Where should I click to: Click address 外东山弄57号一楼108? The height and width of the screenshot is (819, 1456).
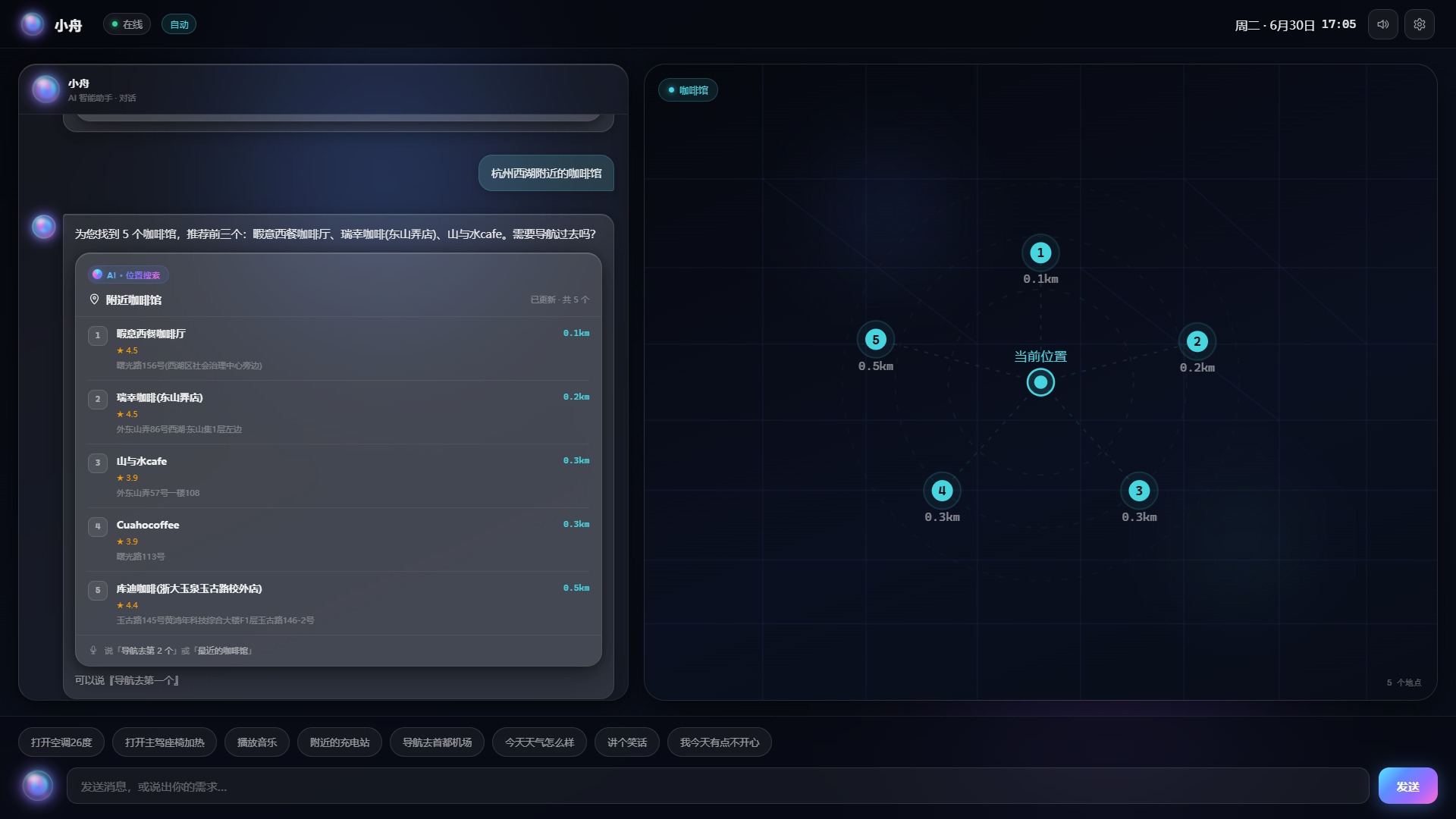tap(158, 493)
